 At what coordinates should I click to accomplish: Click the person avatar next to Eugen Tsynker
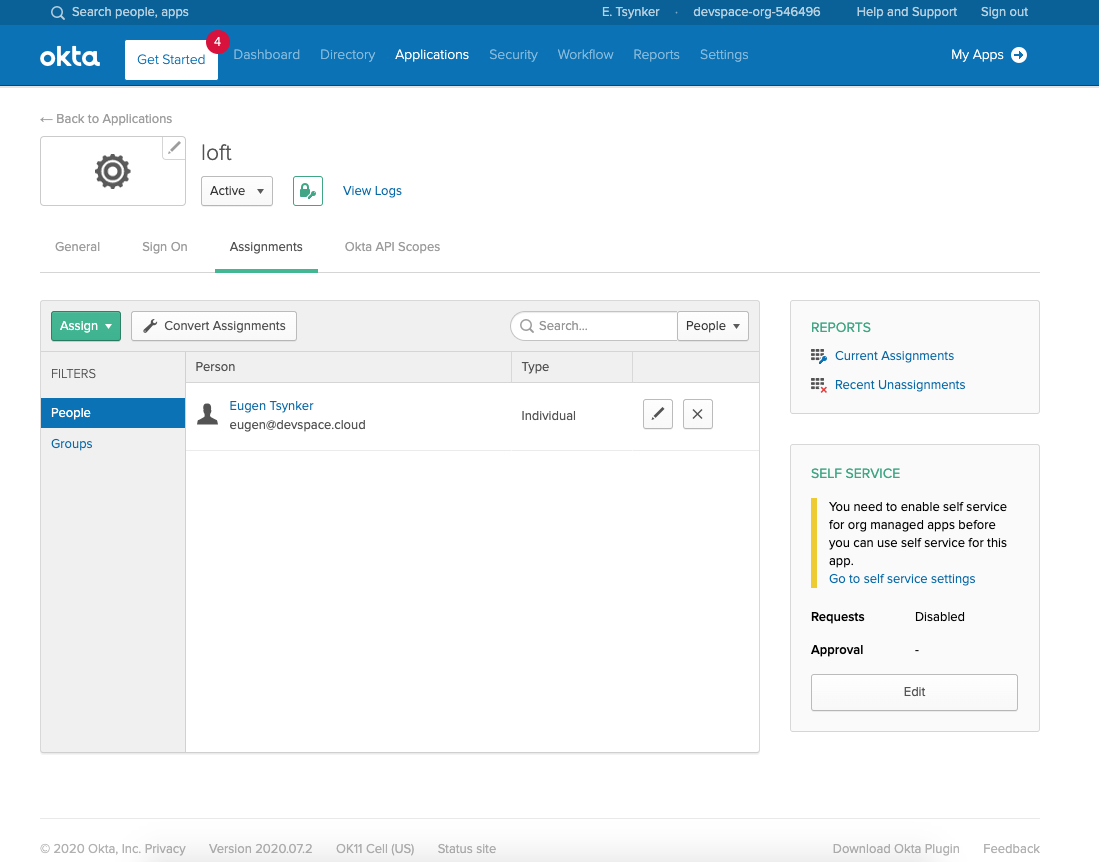coord(207,413)
